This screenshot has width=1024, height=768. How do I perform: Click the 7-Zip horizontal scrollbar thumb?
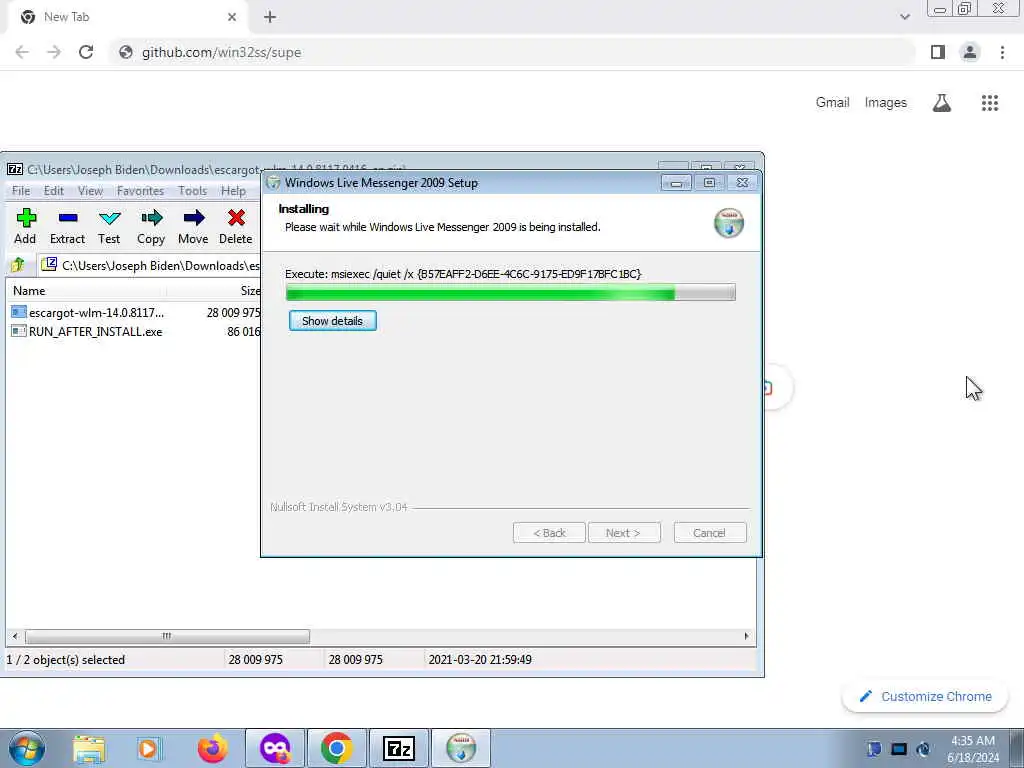(x=167, y=636)
